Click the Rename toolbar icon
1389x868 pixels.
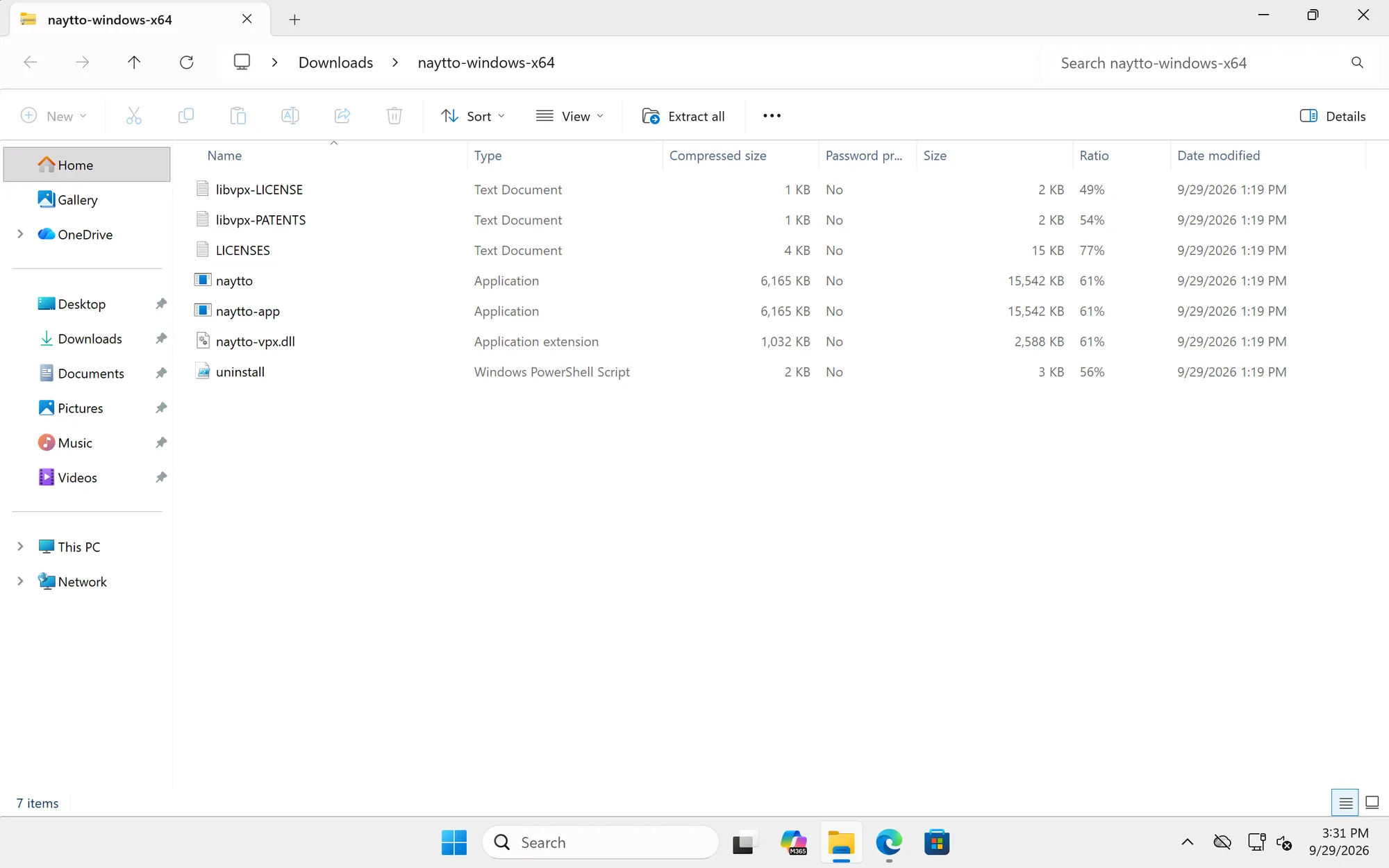[x=290, y=116]
